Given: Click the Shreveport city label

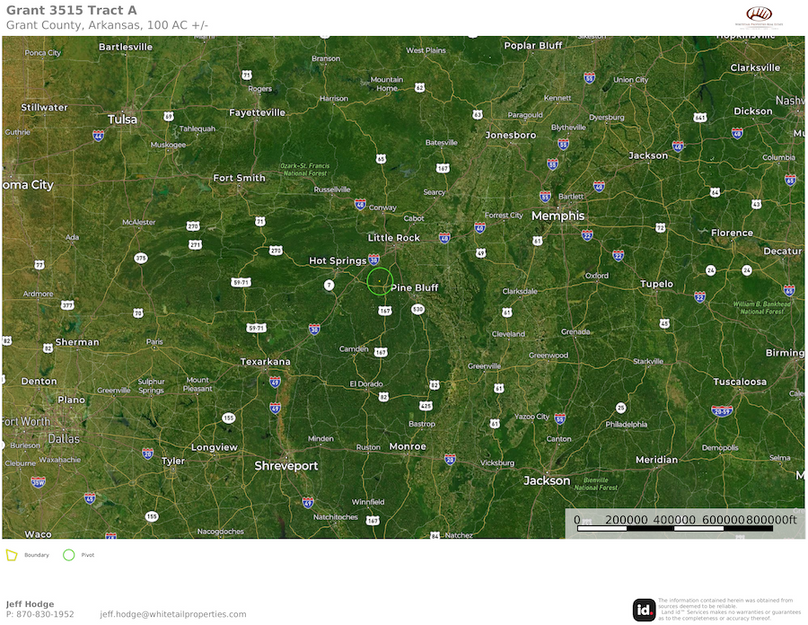Looking at the screenshot, I should (286, 466).
